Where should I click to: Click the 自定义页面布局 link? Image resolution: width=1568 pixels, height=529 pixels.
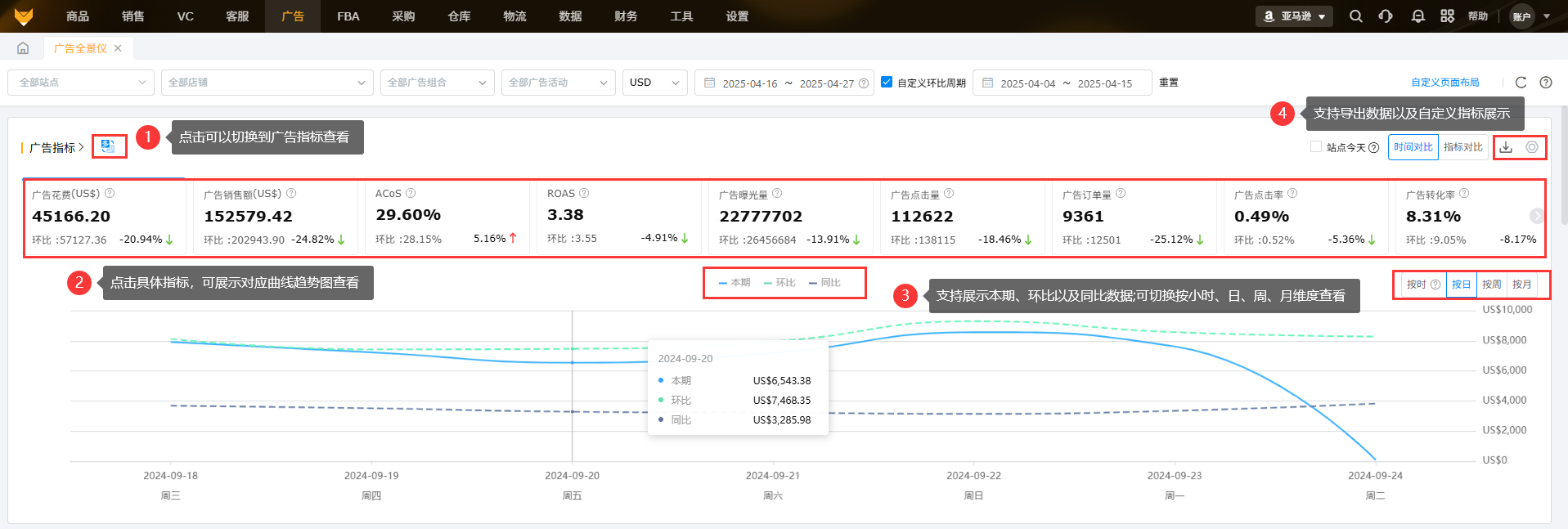tap(1445, 83)
